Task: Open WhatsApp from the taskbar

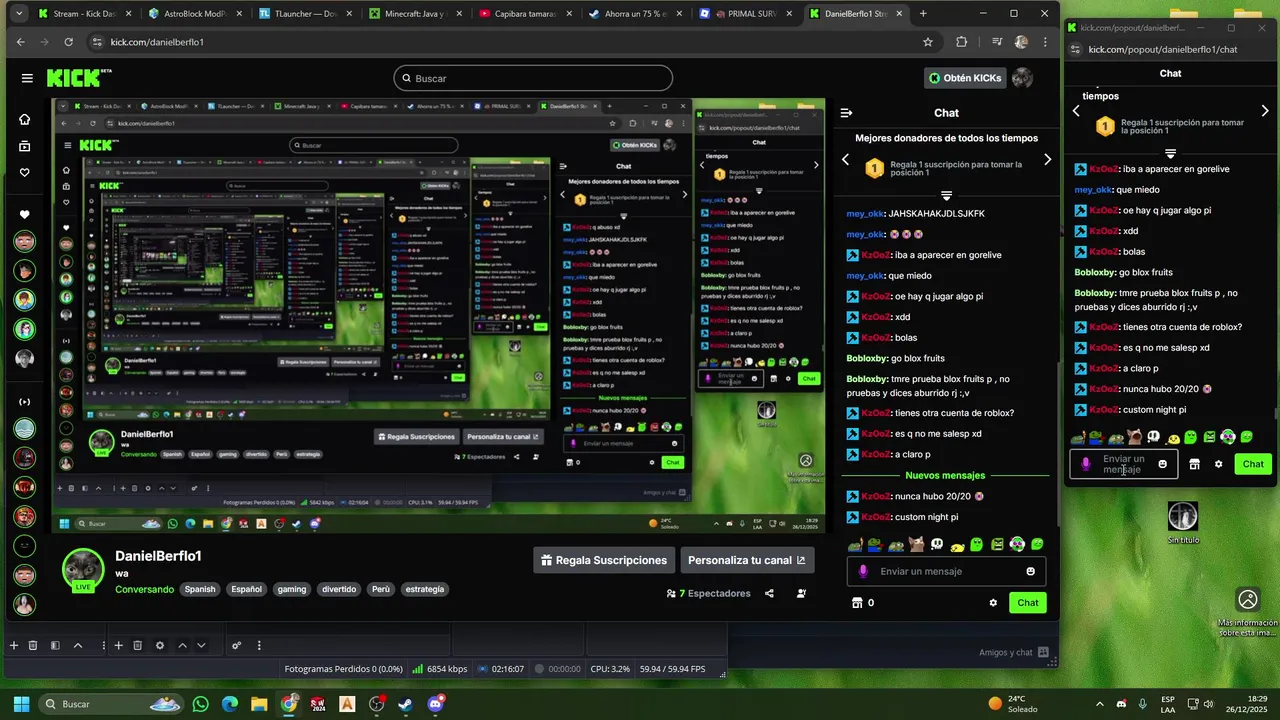Action: click(201, 704)
